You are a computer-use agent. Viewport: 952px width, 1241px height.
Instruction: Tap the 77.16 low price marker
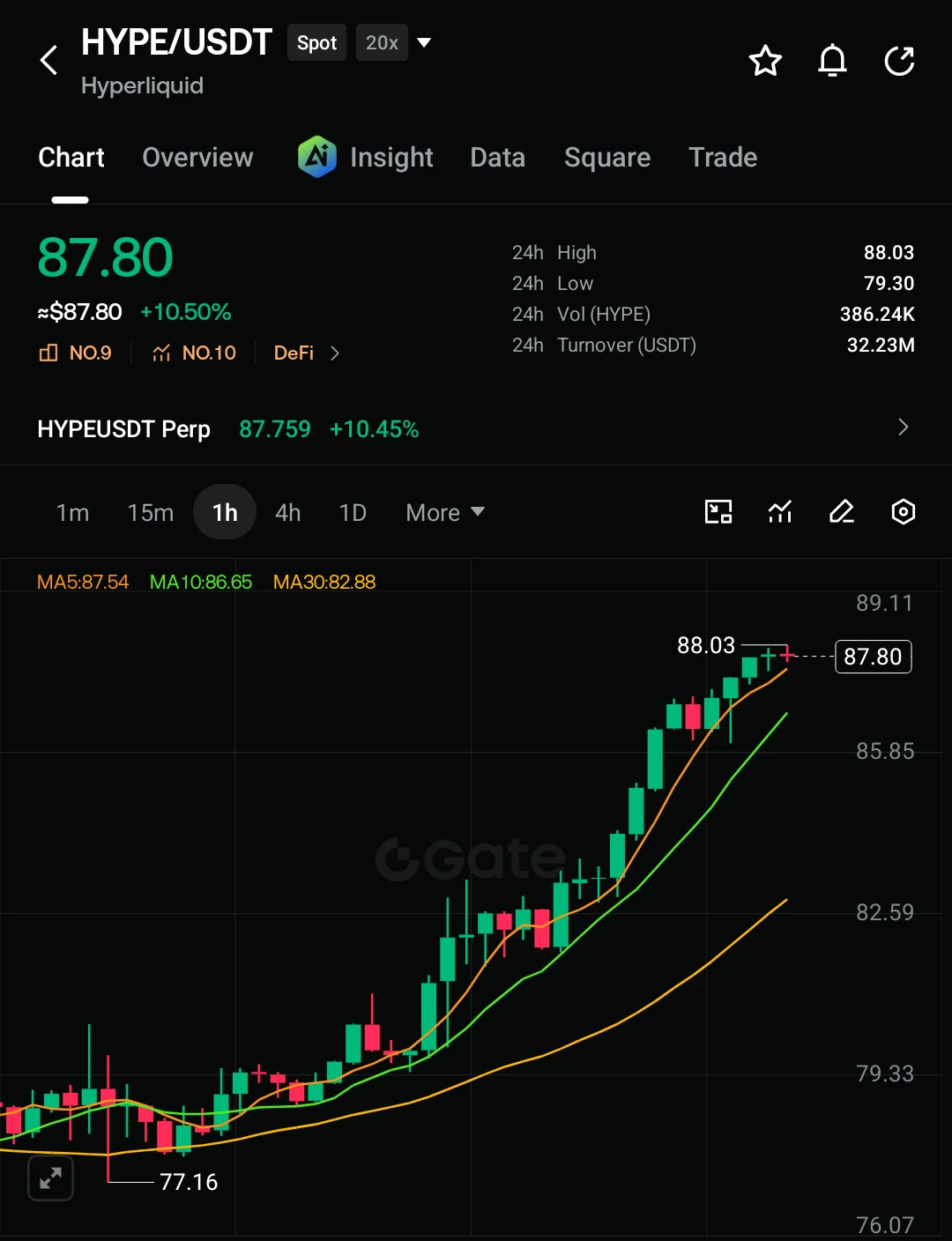pos(189,1182)
